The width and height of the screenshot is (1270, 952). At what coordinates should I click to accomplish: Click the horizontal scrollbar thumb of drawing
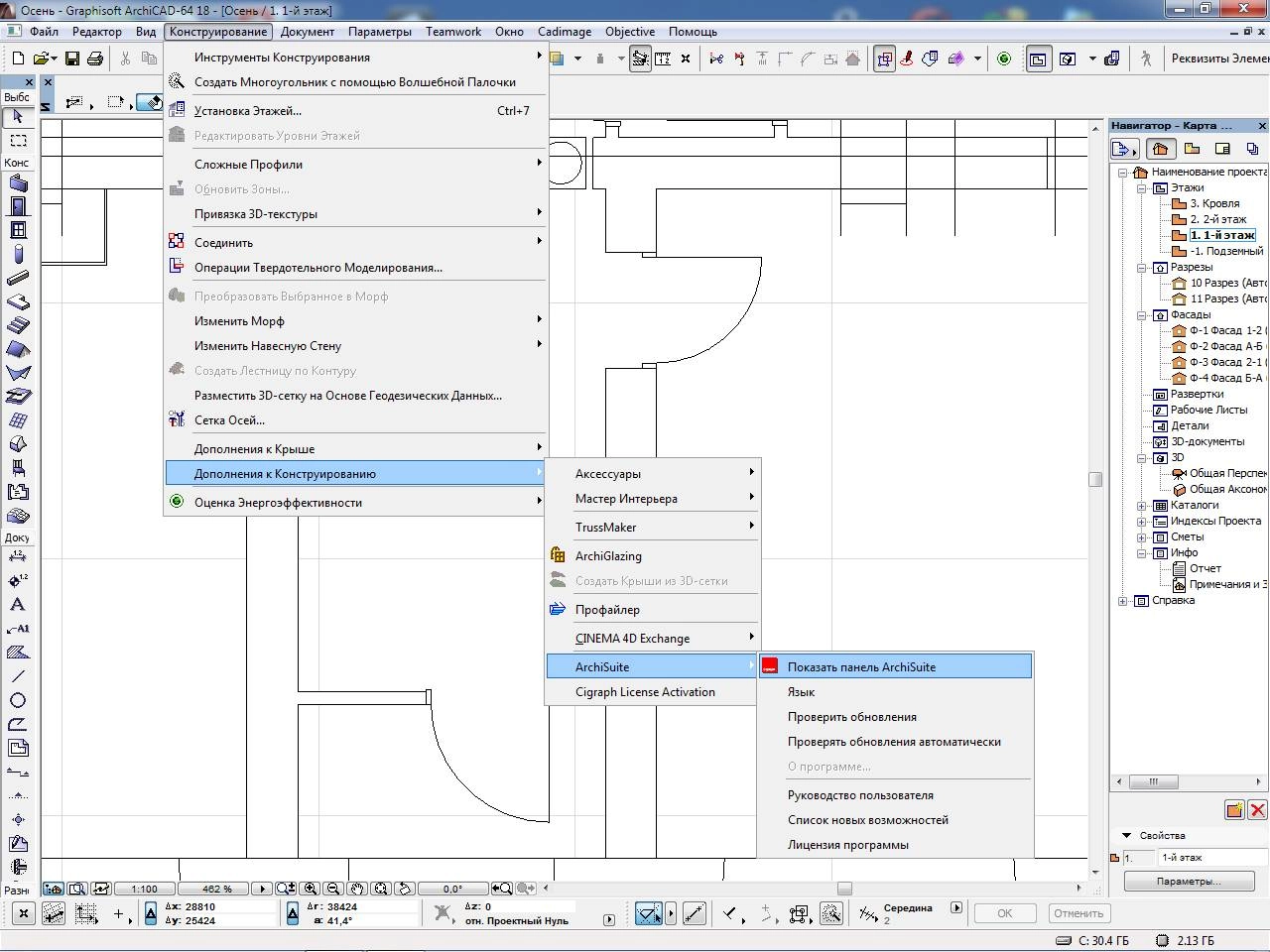pyautogui.click(x=844, y=889)
